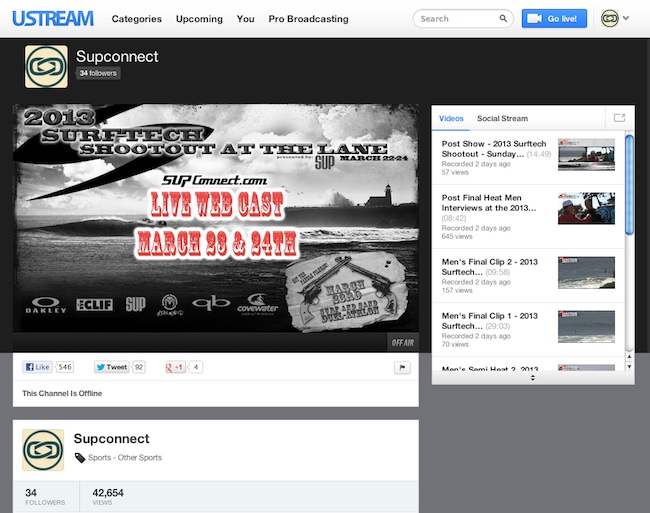Image resolution: width=650 pixels, height=513 pixels.
Task: Click 'This Channel Is Offline' text
Action: coord(62,393)
